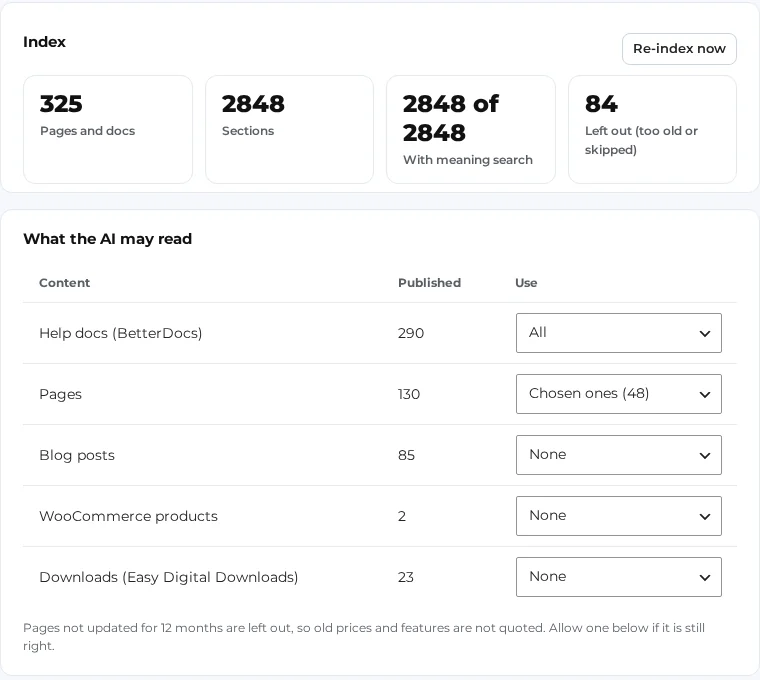Click the Re-index now button

click(679, 49)
